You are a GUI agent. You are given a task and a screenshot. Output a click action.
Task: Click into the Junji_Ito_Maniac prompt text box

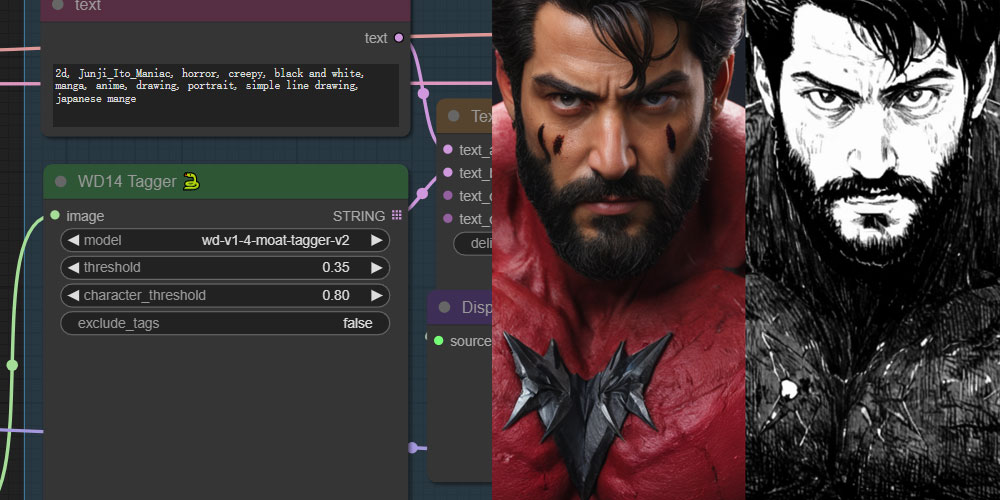click(226, 95)
